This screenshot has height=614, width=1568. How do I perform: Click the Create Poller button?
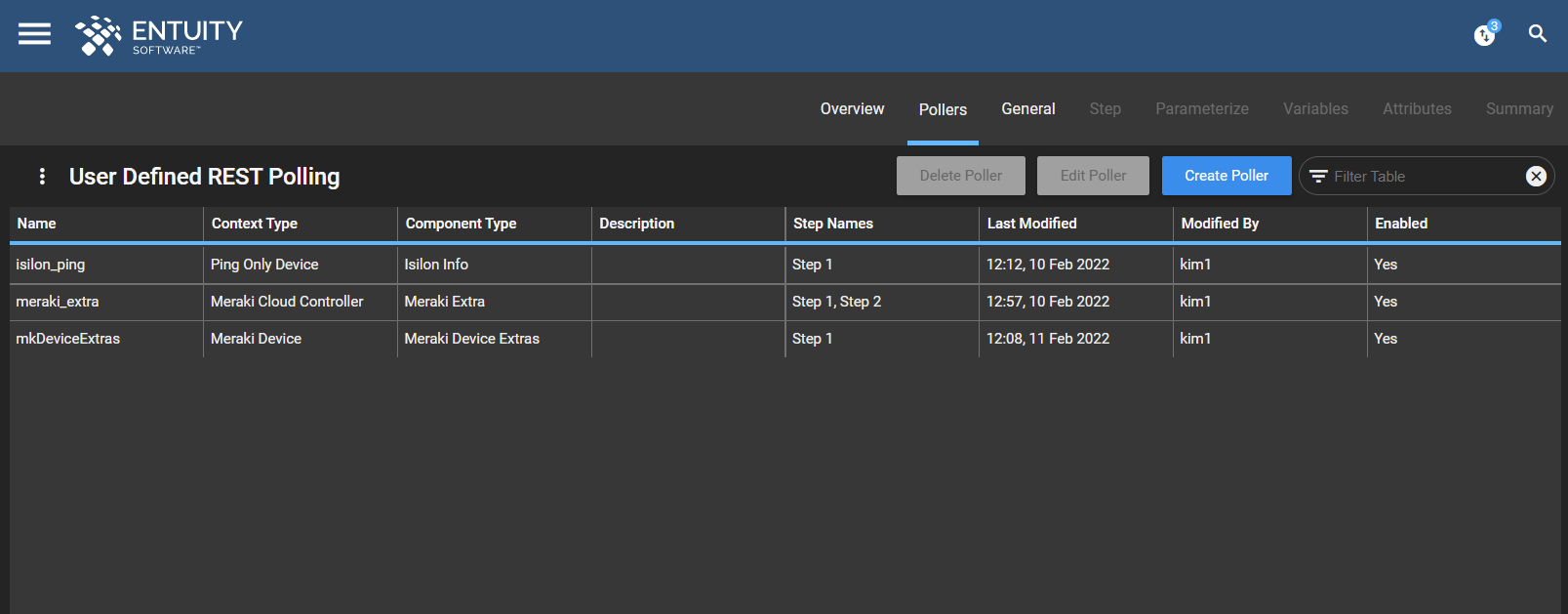[x=1226, y=176]
